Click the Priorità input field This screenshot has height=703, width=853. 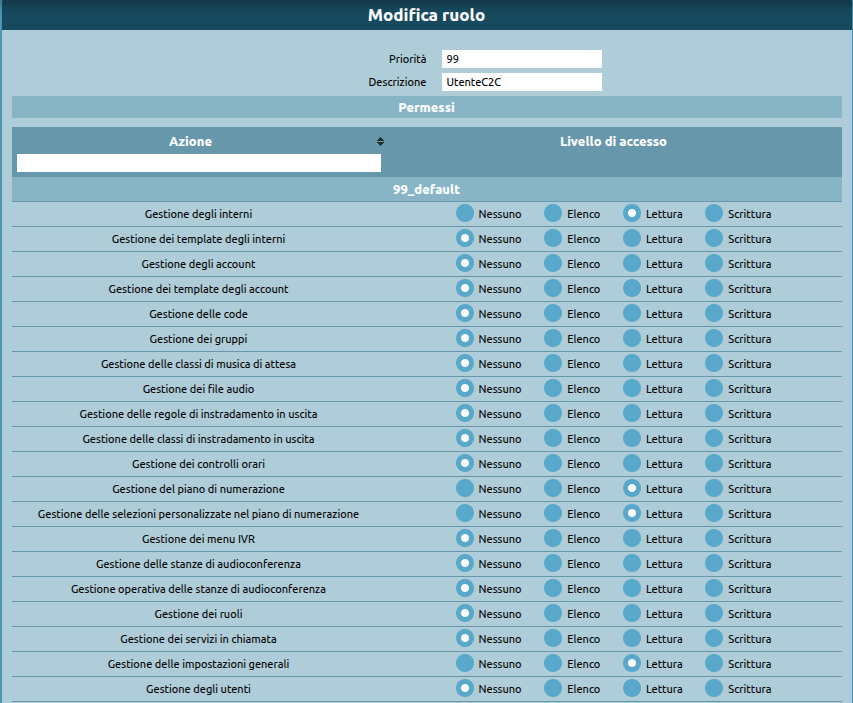tap(521, 59)
